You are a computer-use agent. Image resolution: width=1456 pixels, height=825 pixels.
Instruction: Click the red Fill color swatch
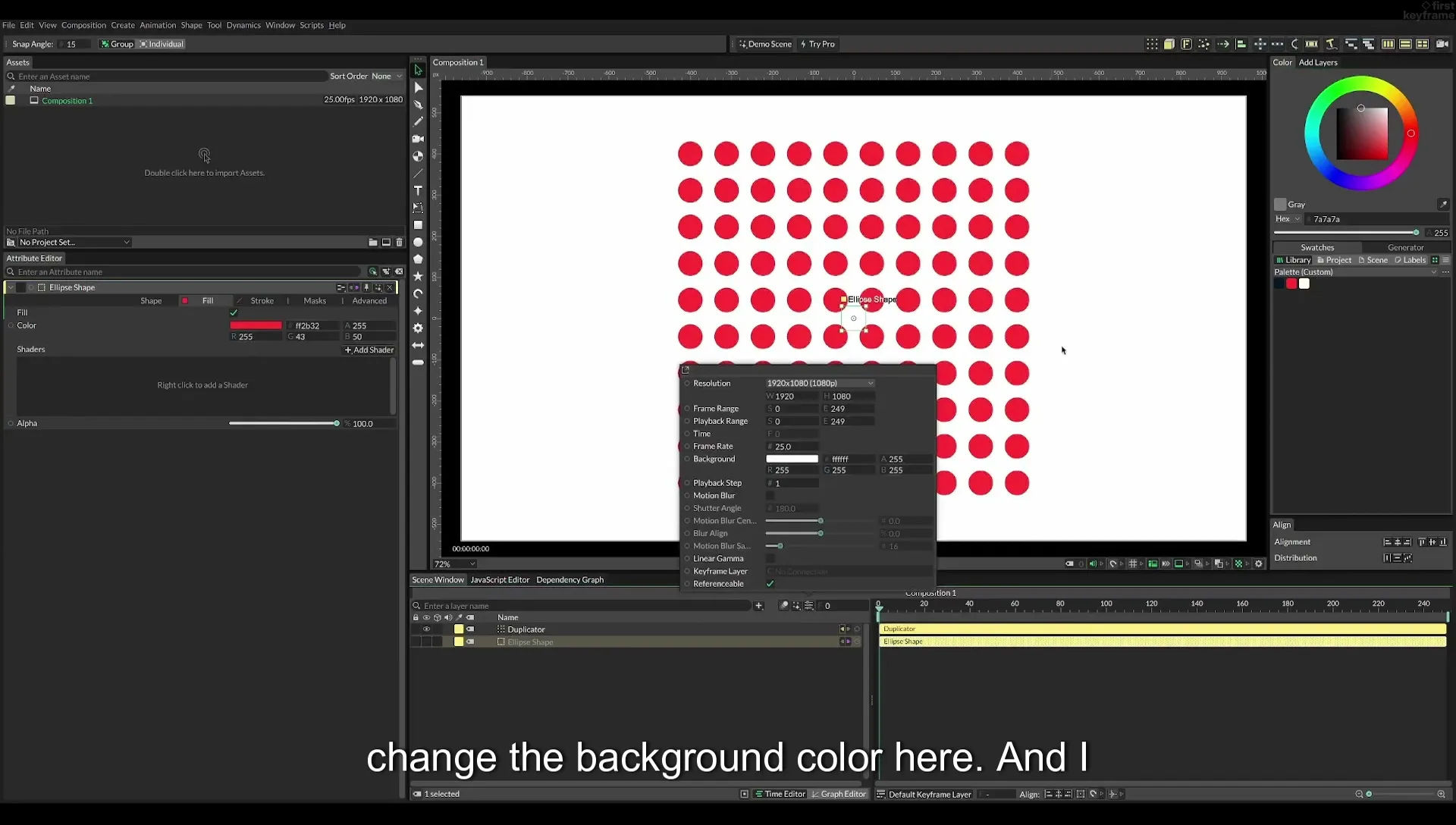(256, 325)
